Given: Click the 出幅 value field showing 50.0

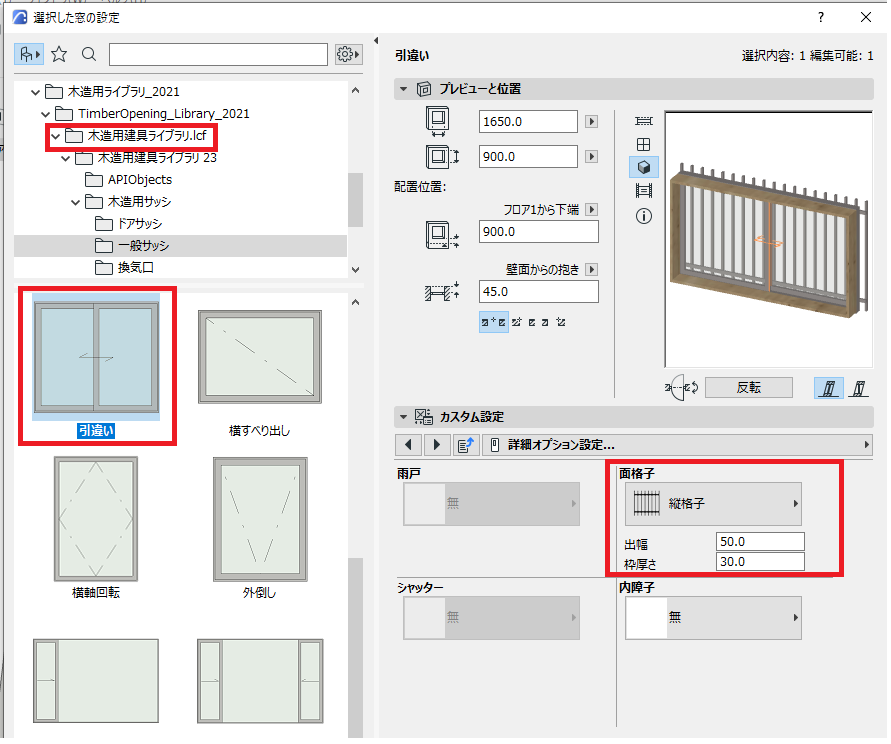Looking at the screenshot, I should click(760, 542).
